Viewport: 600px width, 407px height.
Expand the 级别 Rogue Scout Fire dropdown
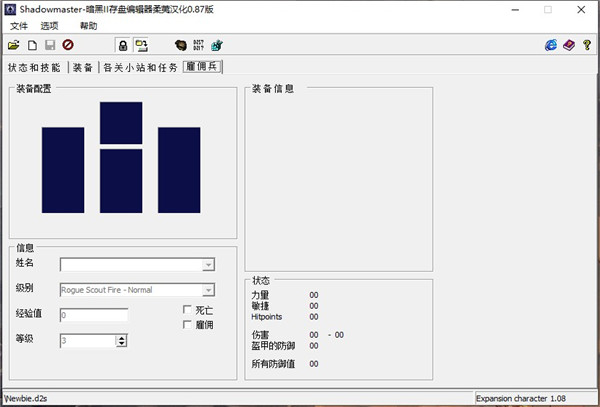click(208, 290)
